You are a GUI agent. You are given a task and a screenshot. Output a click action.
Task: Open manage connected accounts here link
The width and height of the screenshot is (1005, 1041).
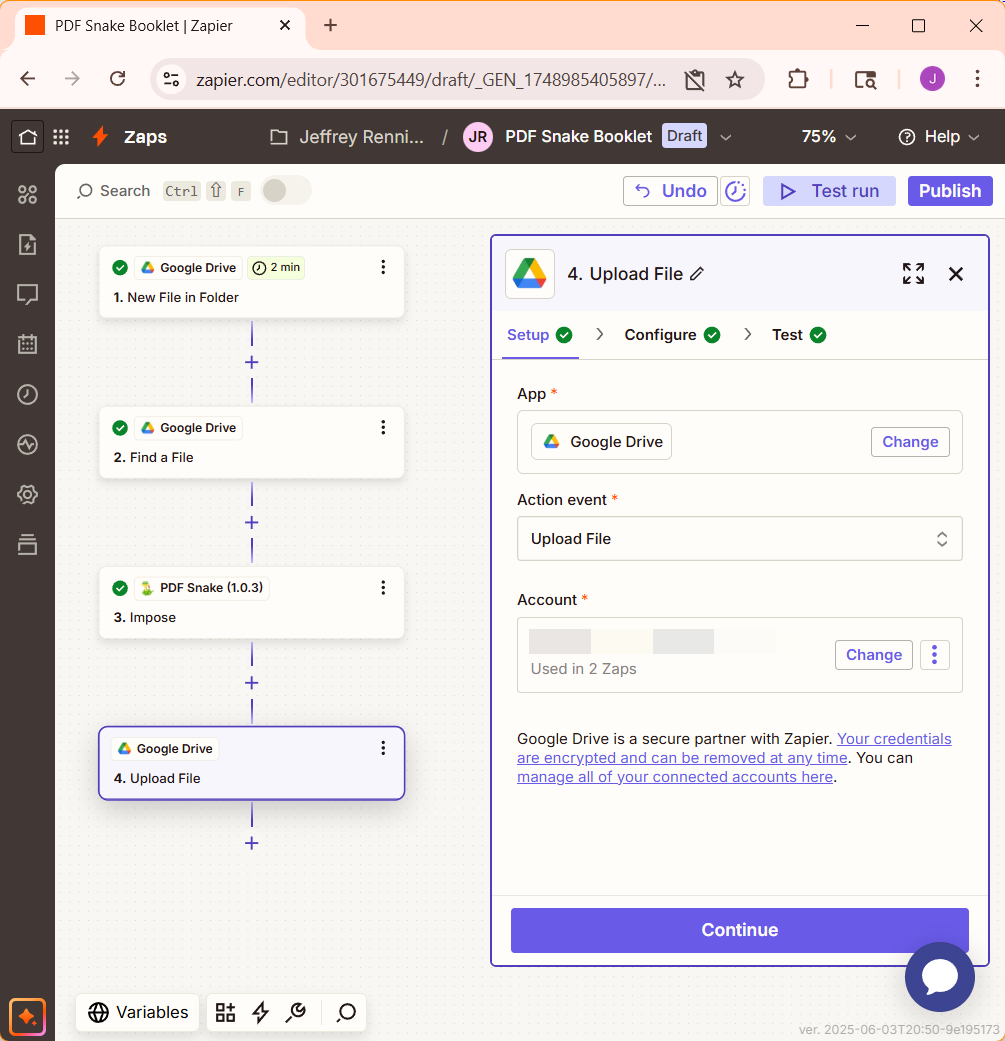pyautogui.click(x=675, y=777)
